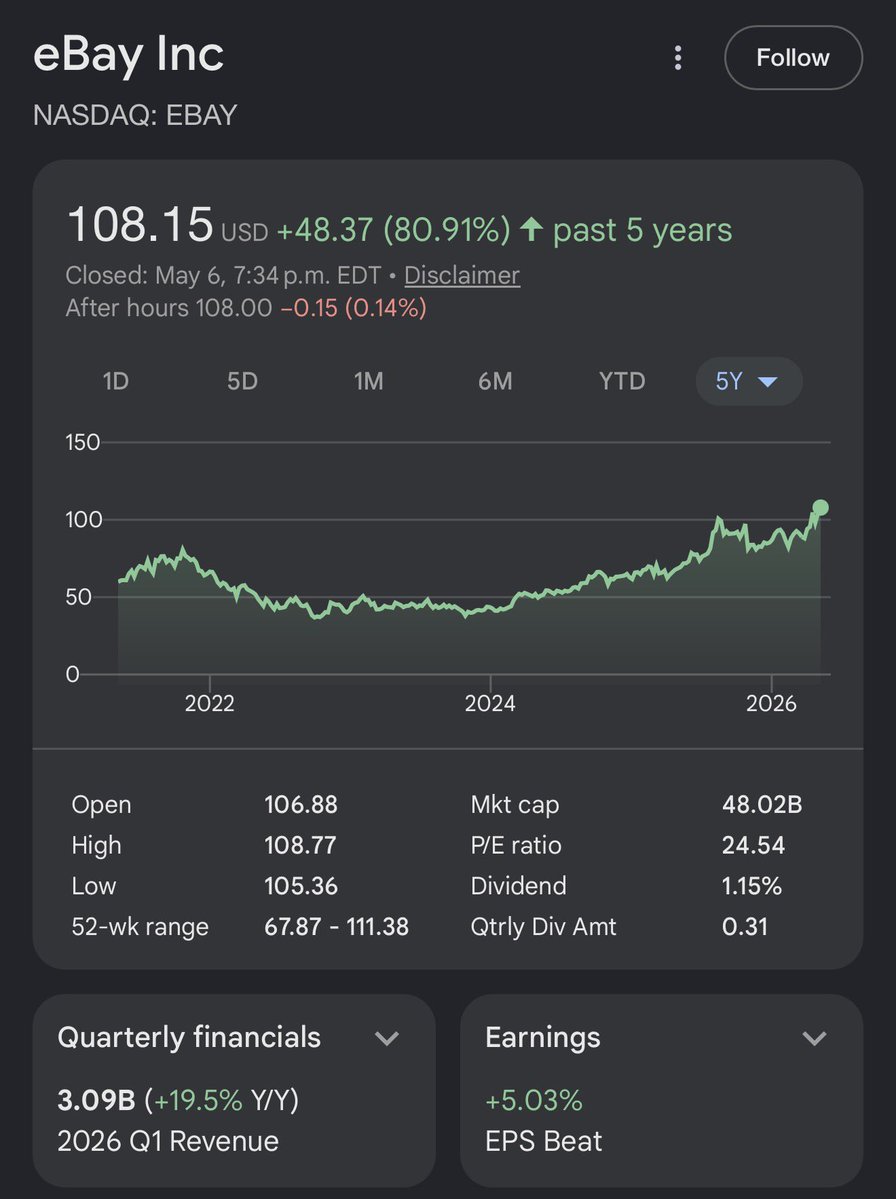Follow eBay Inc stock
The height and width of the screenshot is (1199, 896).
coord(793,57)
